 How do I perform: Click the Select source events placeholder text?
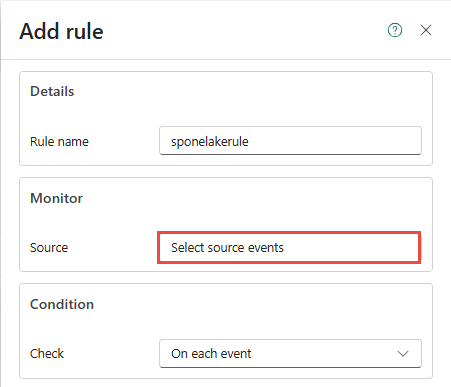[227, 248]
